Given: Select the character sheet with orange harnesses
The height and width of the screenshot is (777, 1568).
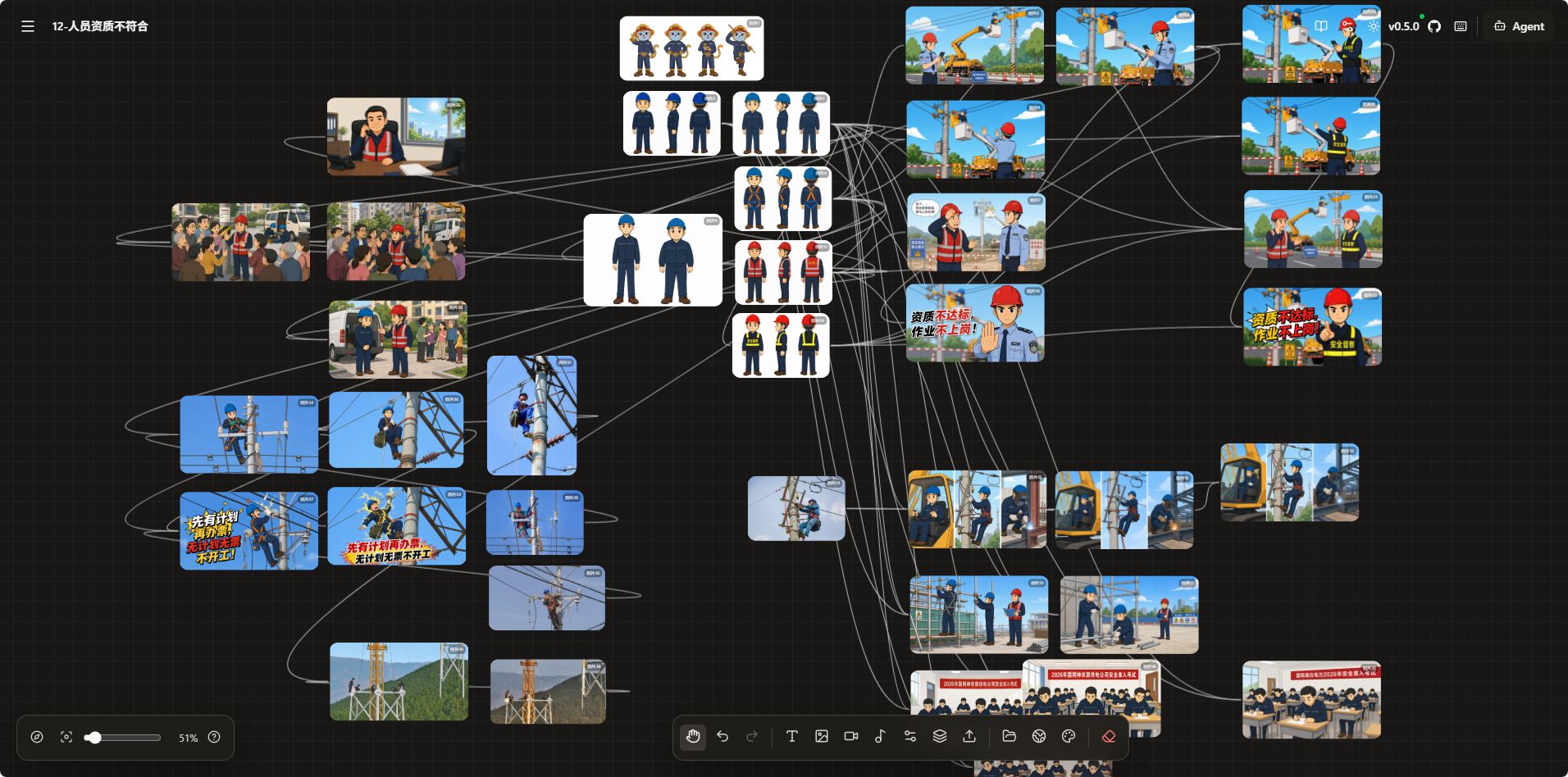Looking at the screenshot, I should pyautogui.click(x=782, y=198).
